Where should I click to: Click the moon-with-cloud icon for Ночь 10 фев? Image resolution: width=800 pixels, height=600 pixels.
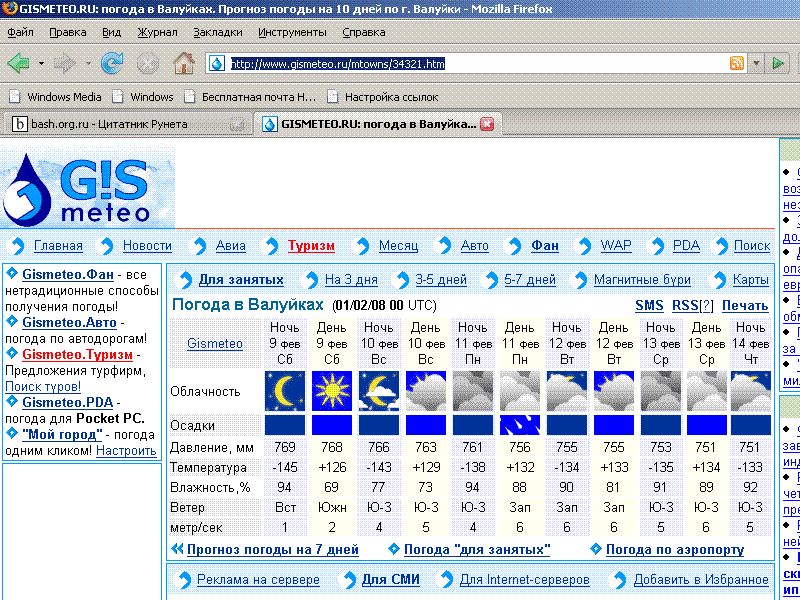tap(379, 391)
